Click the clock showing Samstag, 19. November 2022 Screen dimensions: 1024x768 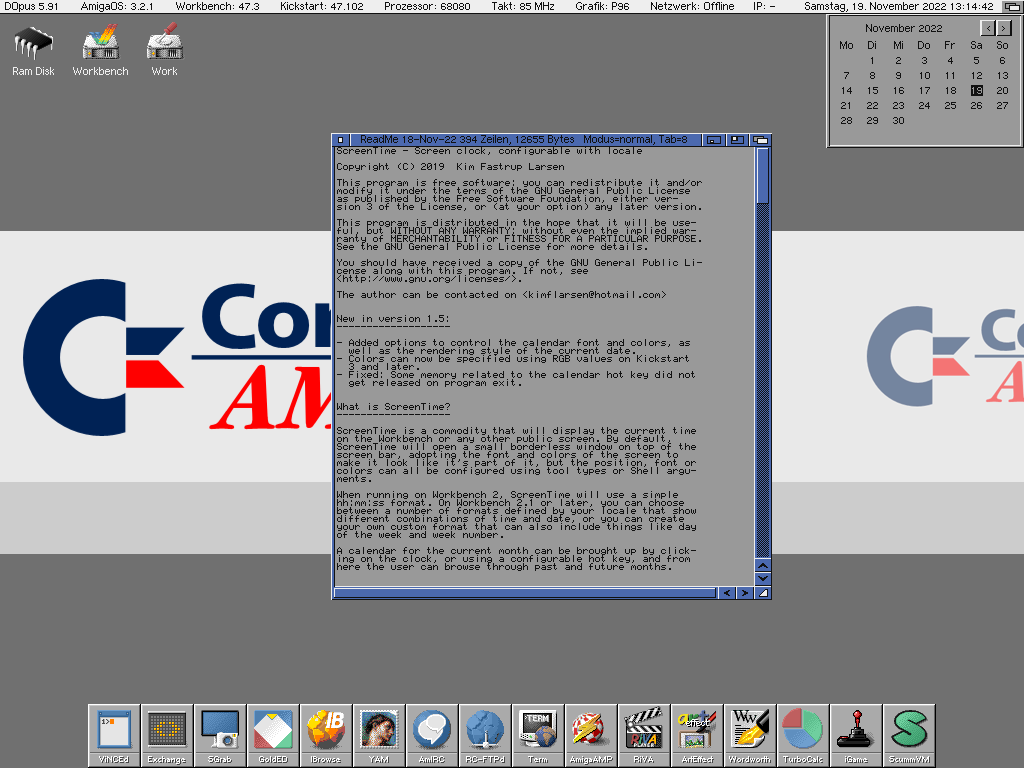[x=899, y=7]
